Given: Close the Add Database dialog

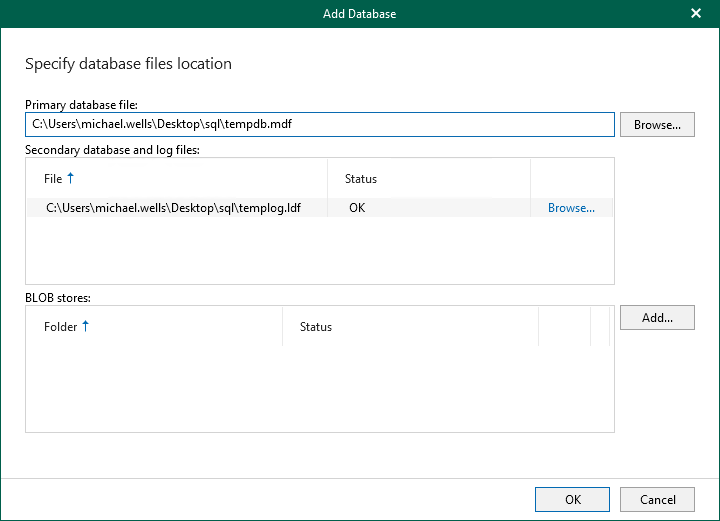Looking at the screenshot, I should (696, 14).
